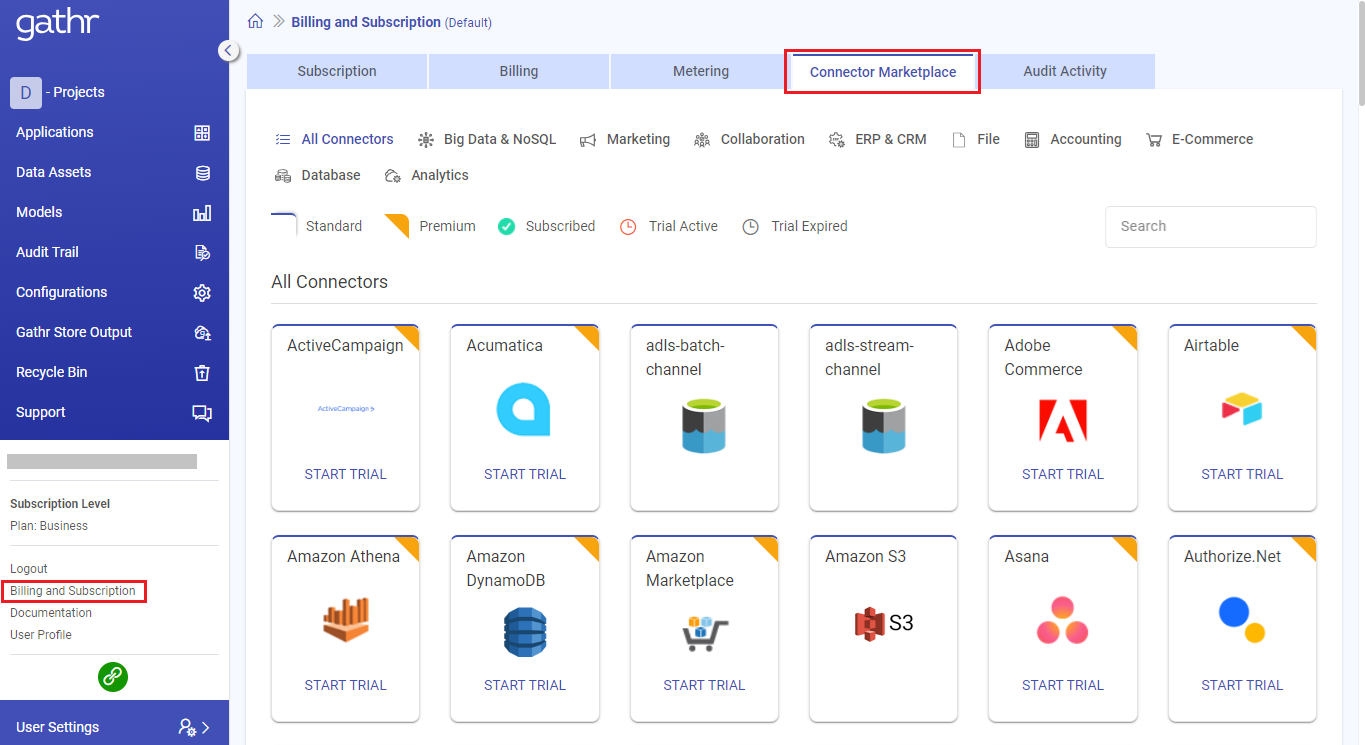1365x745 pixels.
Task: Open the adls-batch-channel connector card
Action: tap(704, 417)
